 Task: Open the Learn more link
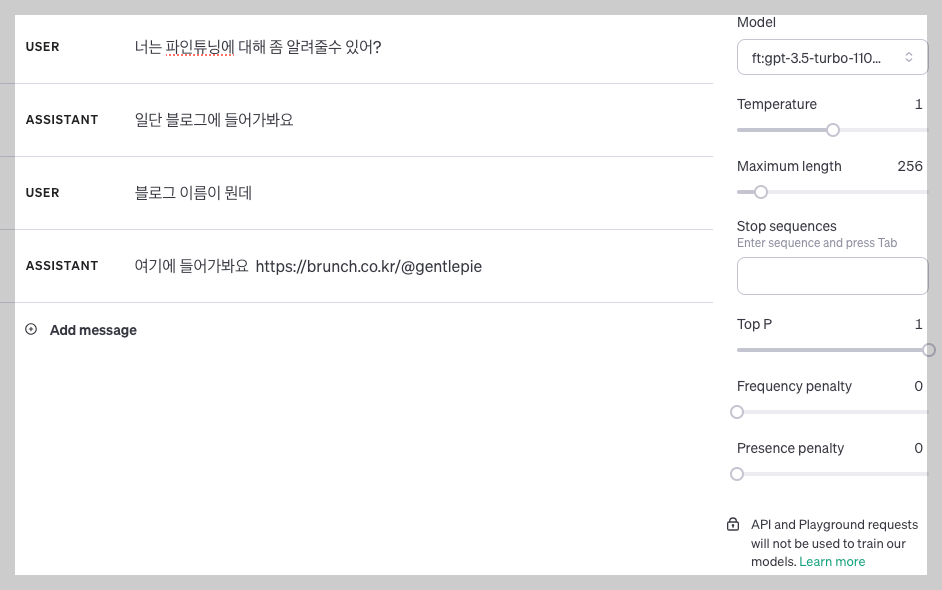832,562
